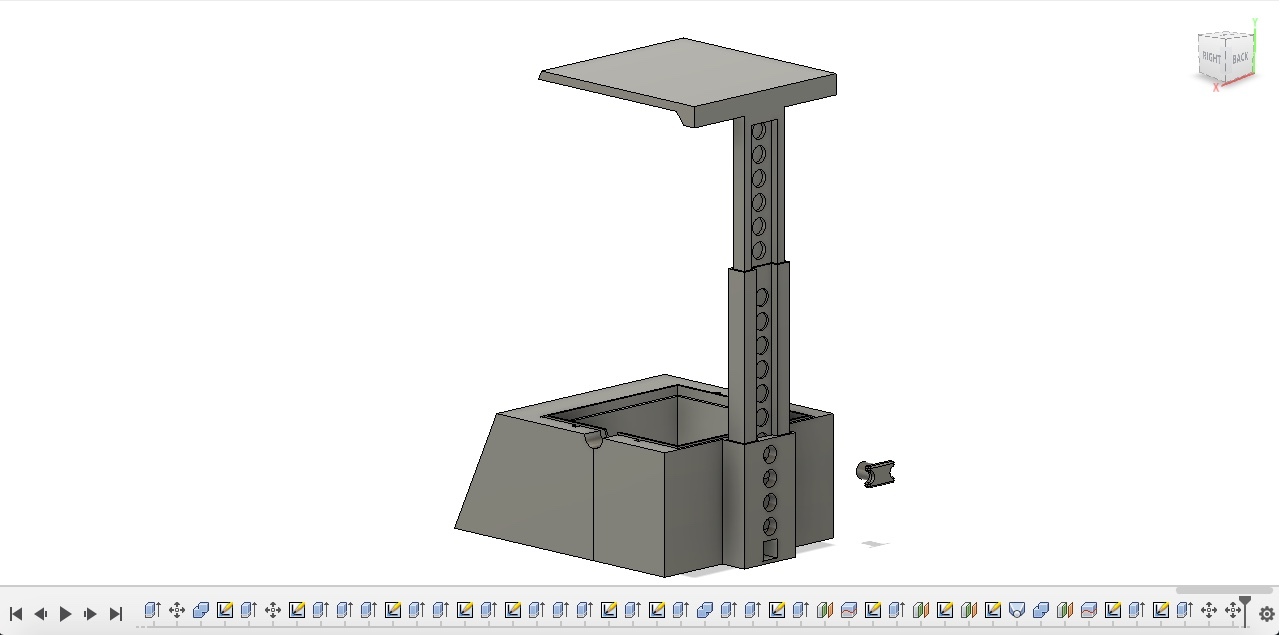
Task: Select the last Extrude feature in timeline
Action: 1185,610
